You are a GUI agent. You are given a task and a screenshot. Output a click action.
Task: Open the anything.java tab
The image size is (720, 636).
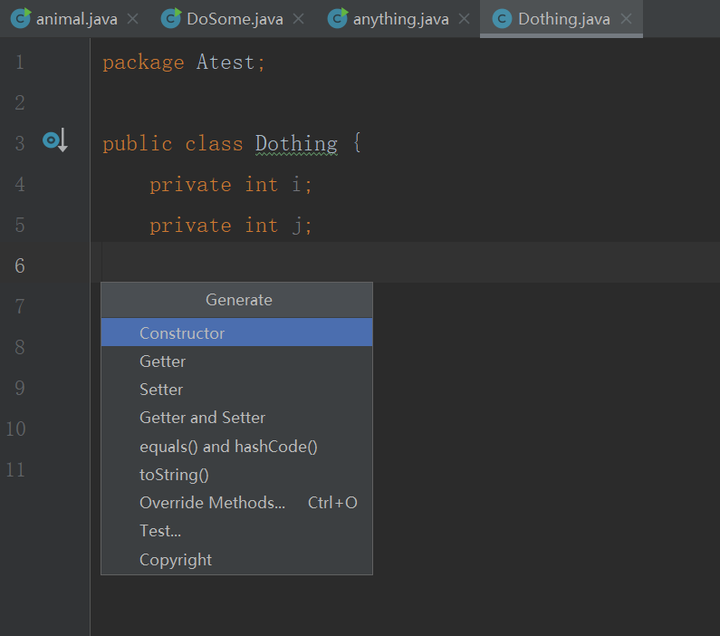(x=400, y=19)
